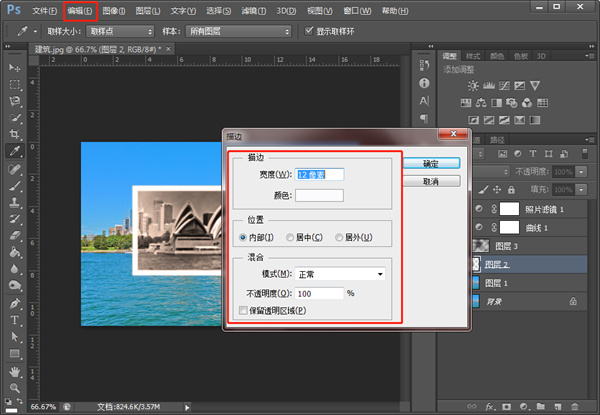Select the Eyedropper tool in the toolbox
The height and width of the screenshot is (415, 600).
coord(15,151)
